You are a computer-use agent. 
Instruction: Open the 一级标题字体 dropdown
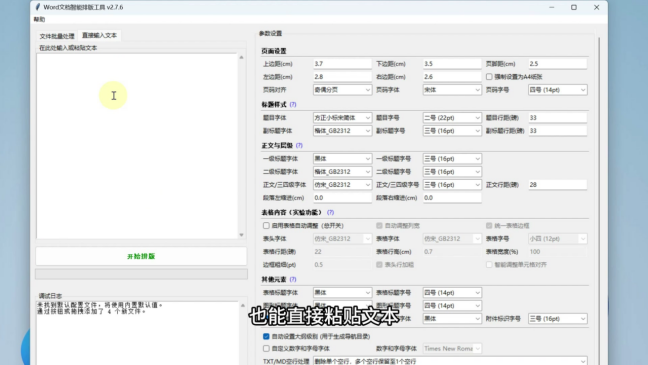[x=342, y=159]
